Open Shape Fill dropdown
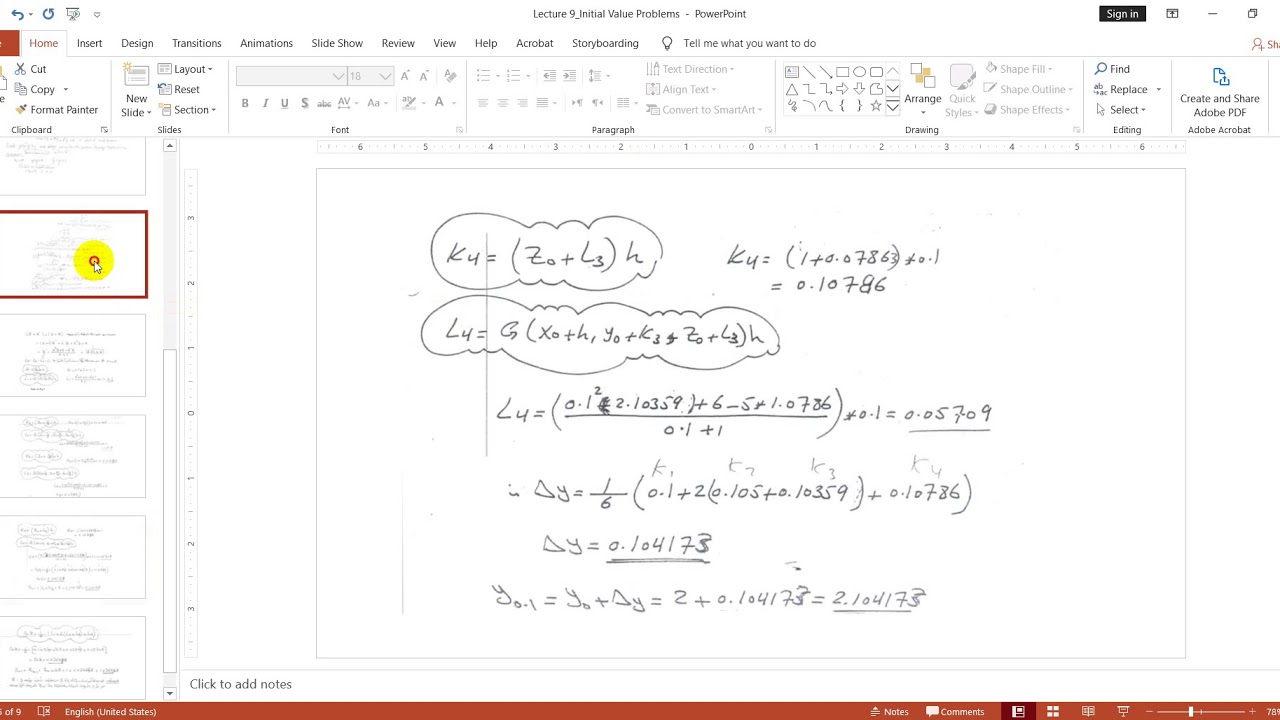Image resolution: width=1280 pixels, height=720 pixels. 1019,69
